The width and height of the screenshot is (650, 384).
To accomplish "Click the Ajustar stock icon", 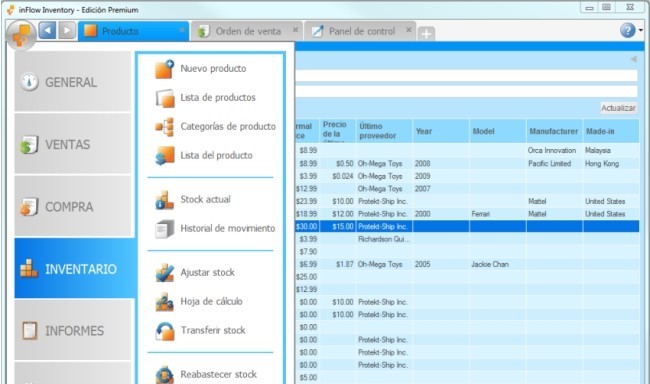I will (165, 273).
